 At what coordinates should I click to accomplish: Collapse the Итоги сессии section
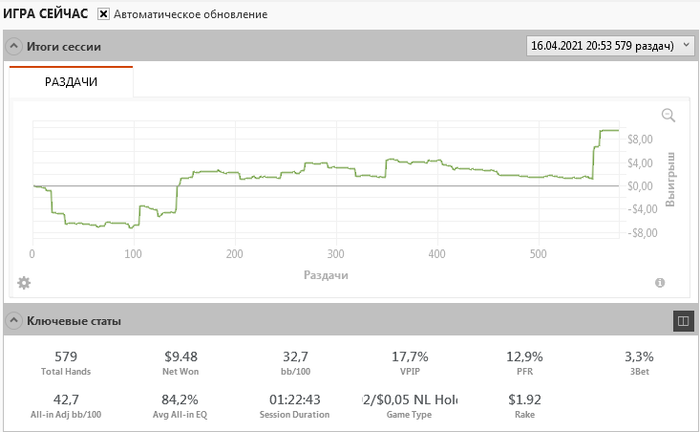[x=14, y=46]
